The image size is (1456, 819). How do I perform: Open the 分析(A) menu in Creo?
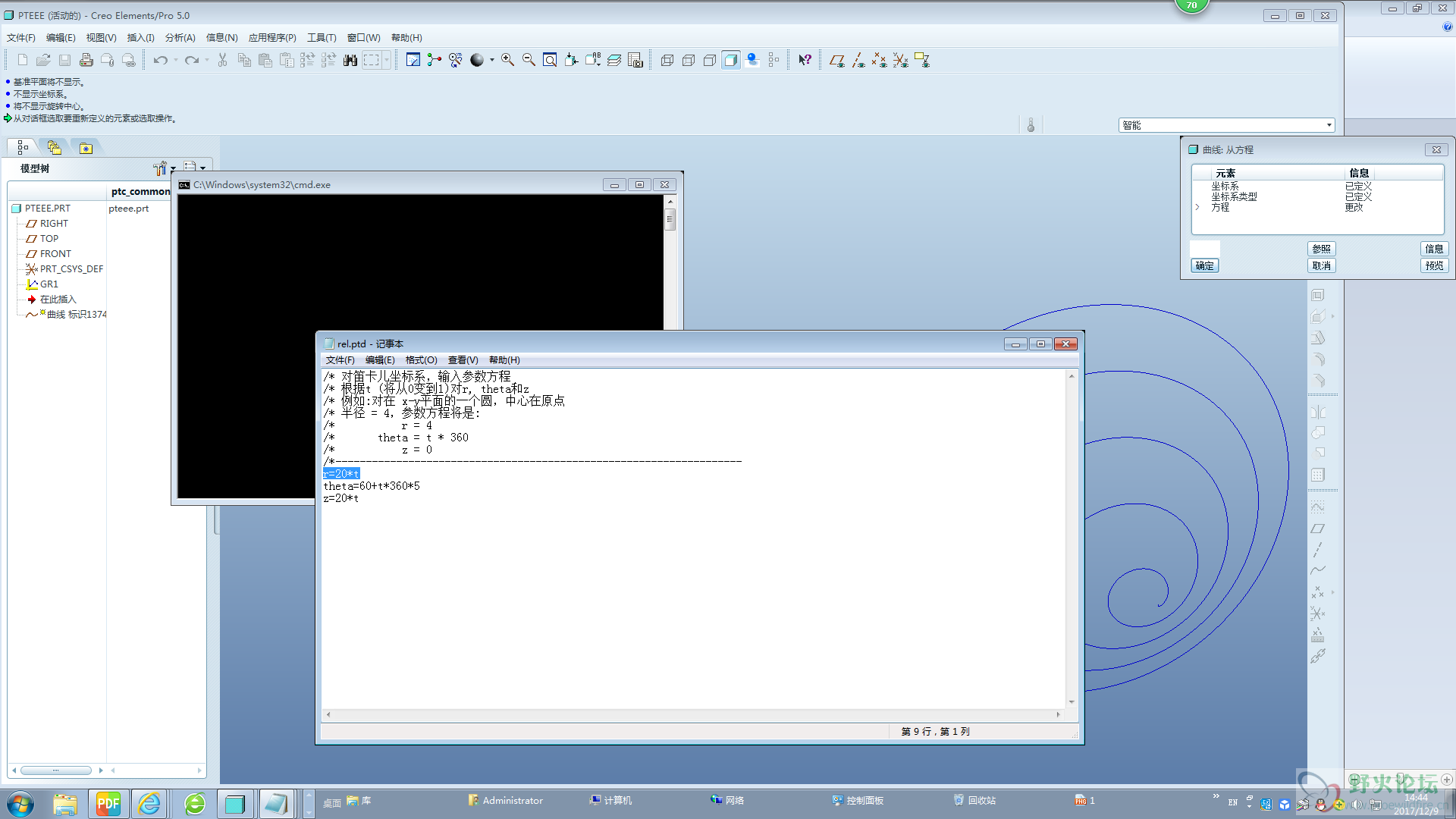tap(180, 37)
